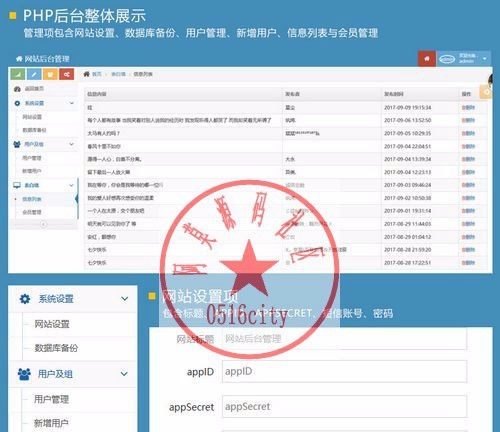Screen dimensions: 500x432
Task: Click the home icon in the breadcrumb
Action: 86,74
